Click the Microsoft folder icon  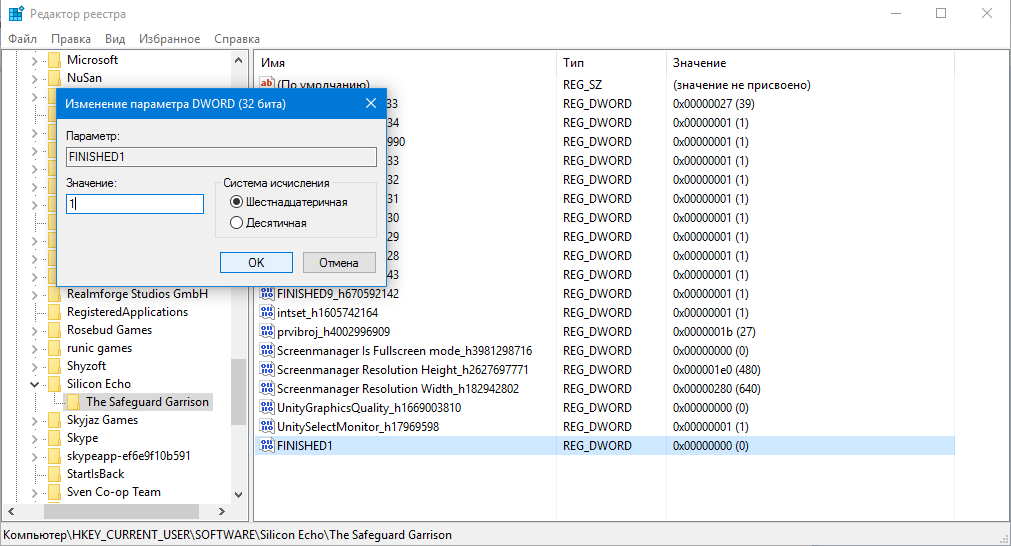point(55,60)
